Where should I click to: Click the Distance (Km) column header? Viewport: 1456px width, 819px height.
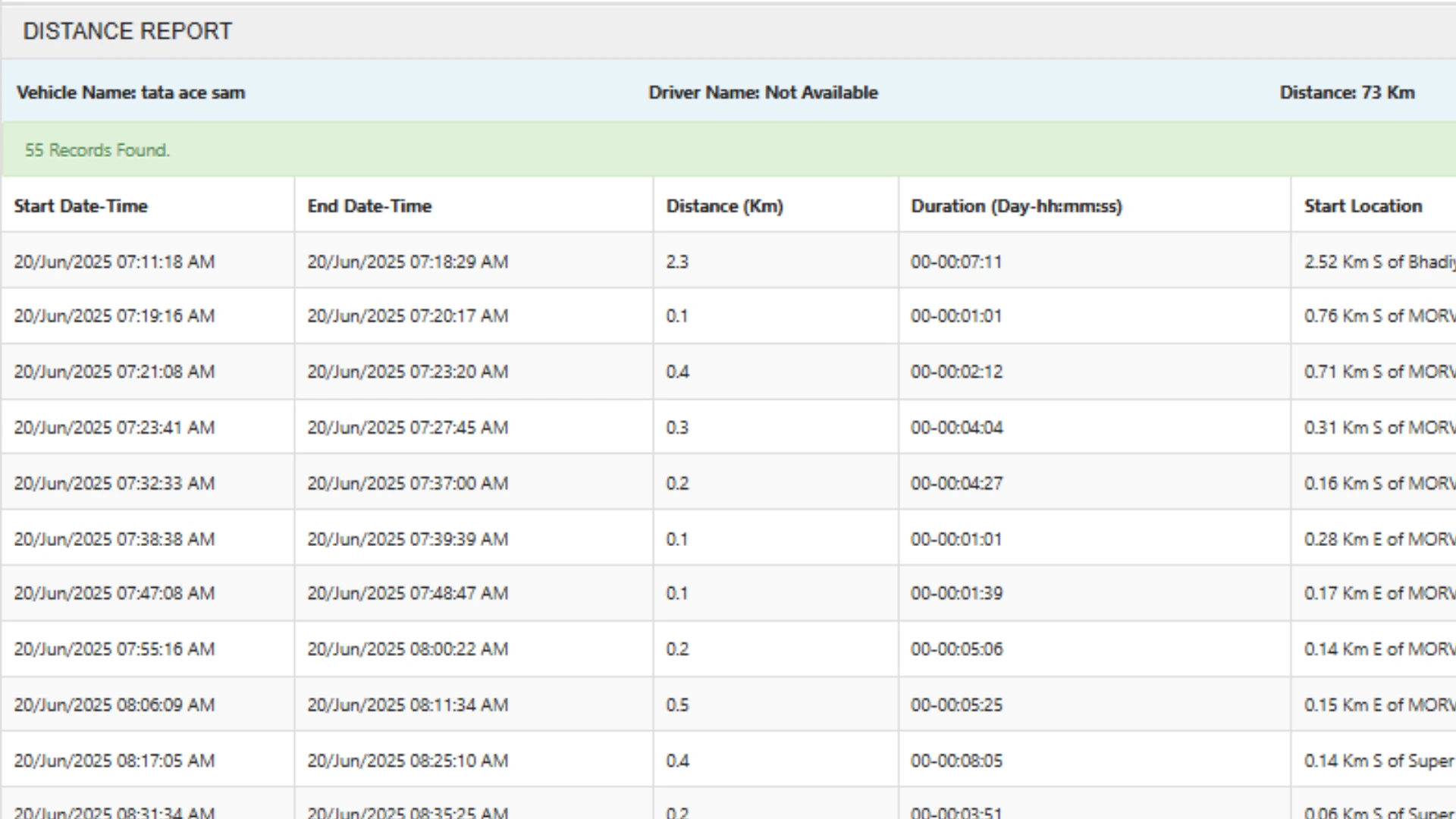[x=724, y=206]
